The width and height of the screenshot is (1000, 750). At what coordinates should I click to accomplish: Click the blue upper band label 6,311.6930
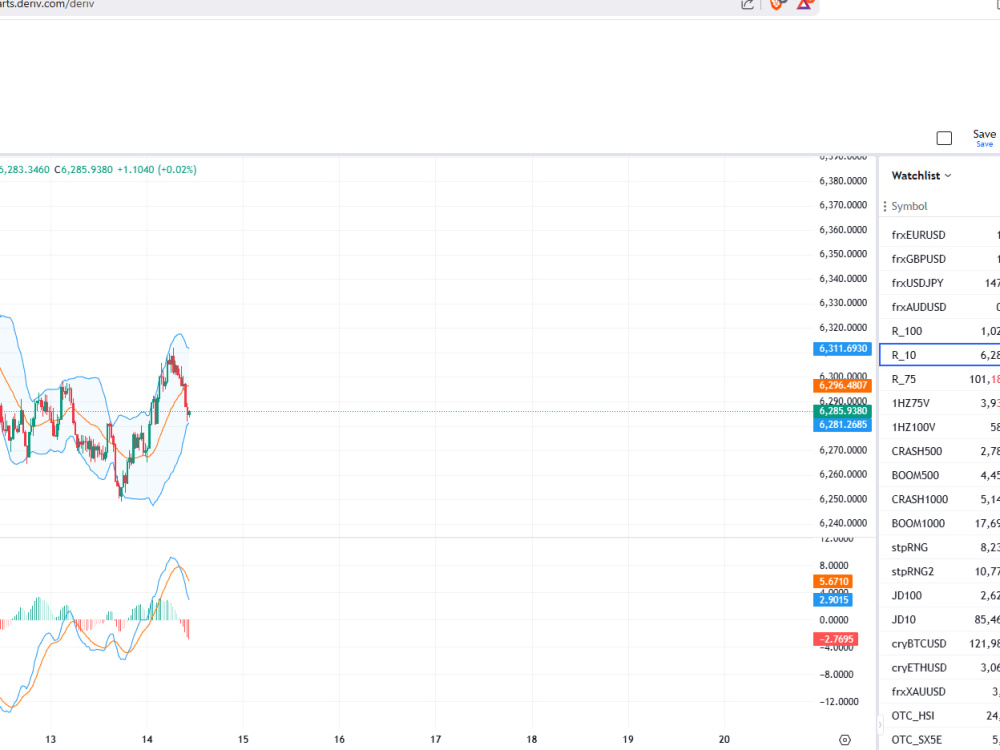[842, 348]
